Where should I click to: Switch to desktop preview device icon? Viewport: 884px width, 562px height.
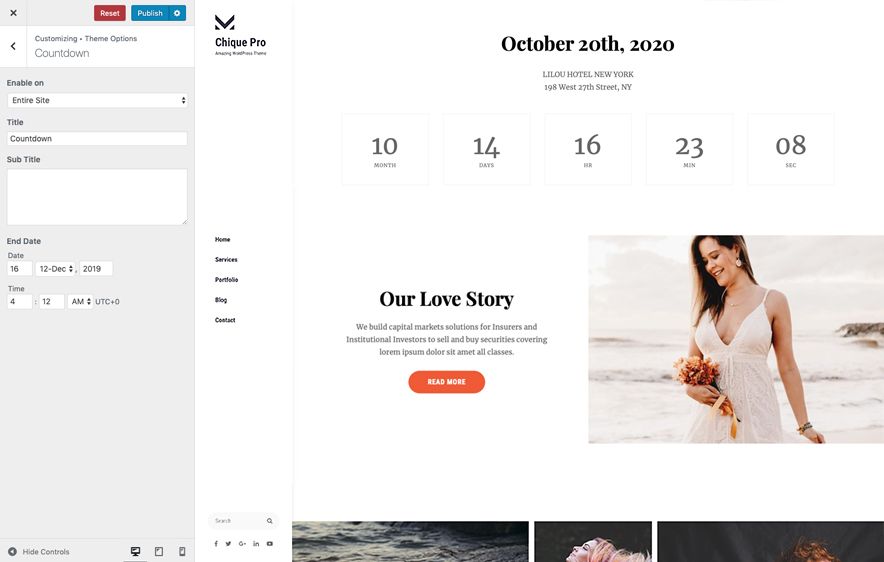(x=135, y=551)
